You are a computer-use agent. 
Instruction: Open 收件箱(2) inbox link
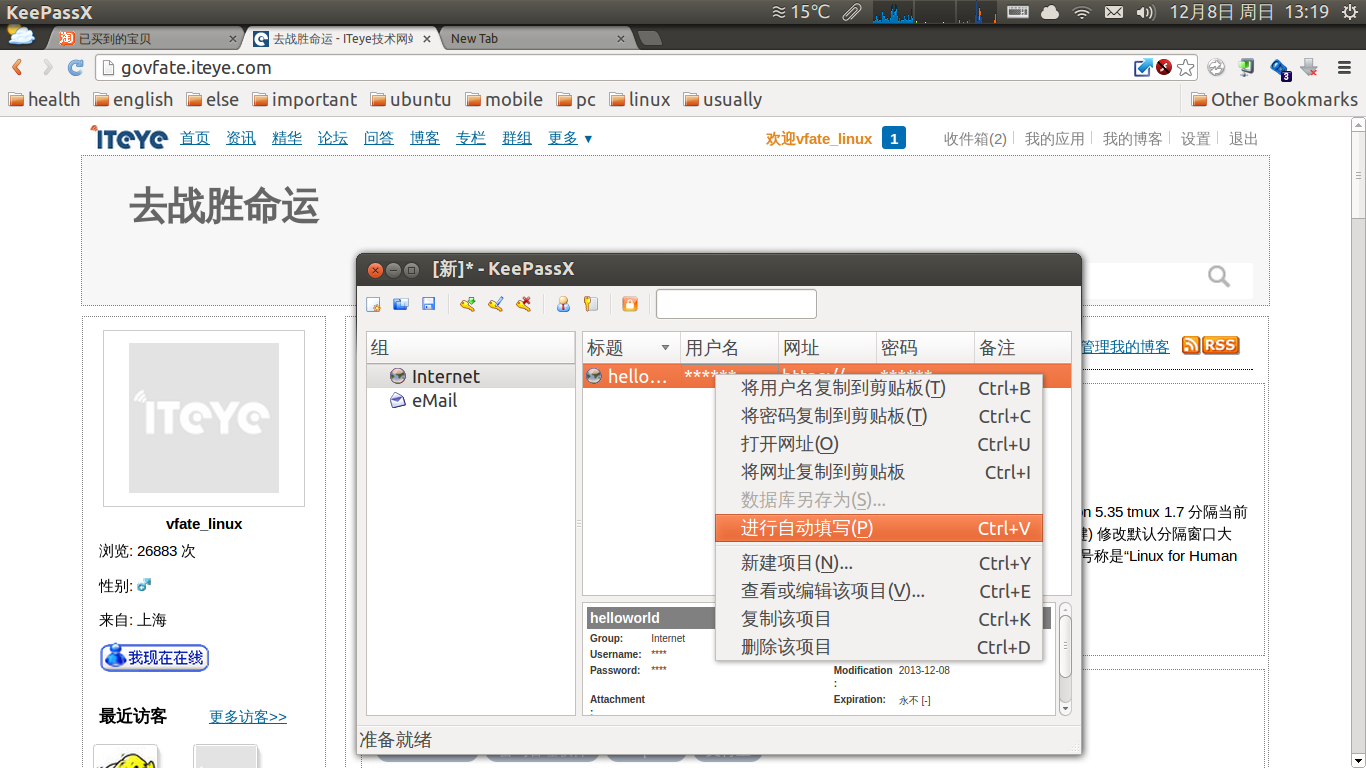point(975,139)
